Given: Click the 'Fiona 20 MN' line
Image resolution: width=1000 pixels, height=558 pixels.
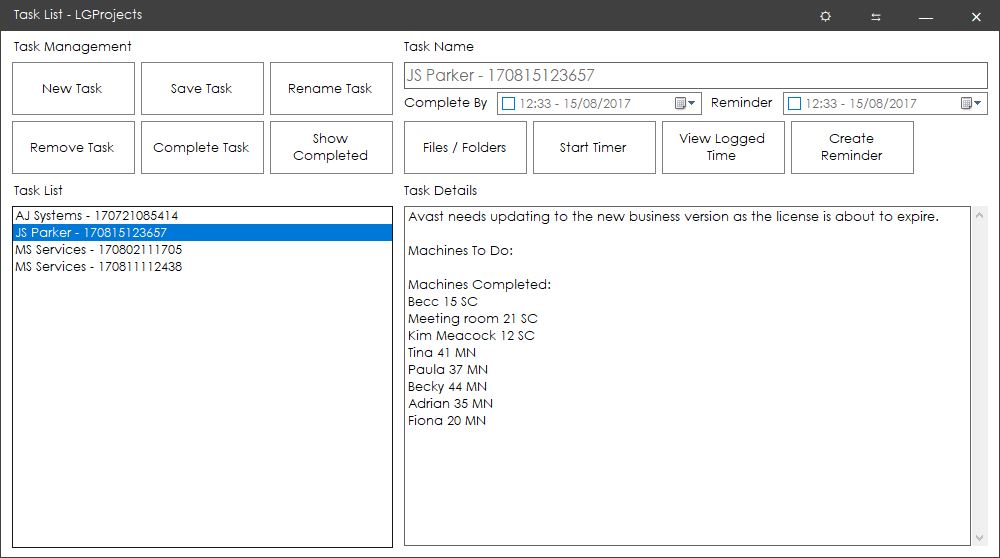Looking at the screenshot, I should pos(447,420).
